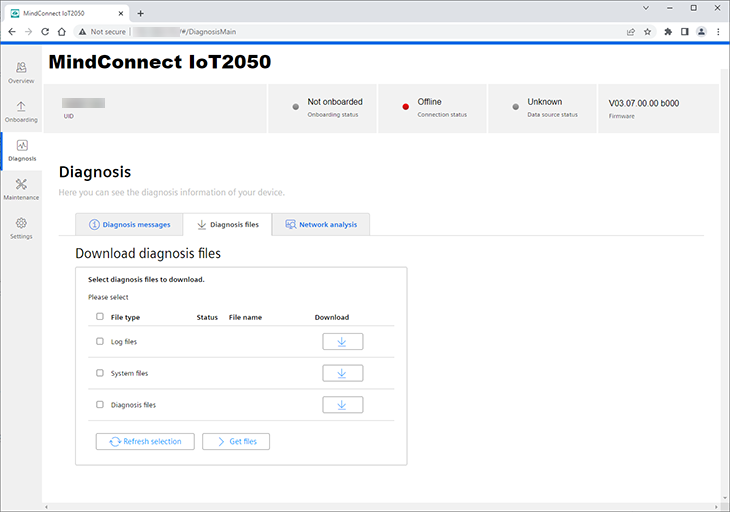Screen dimensions: 730x512
Task: Click the red Offline status indicator
Action: tap(406, 107)
